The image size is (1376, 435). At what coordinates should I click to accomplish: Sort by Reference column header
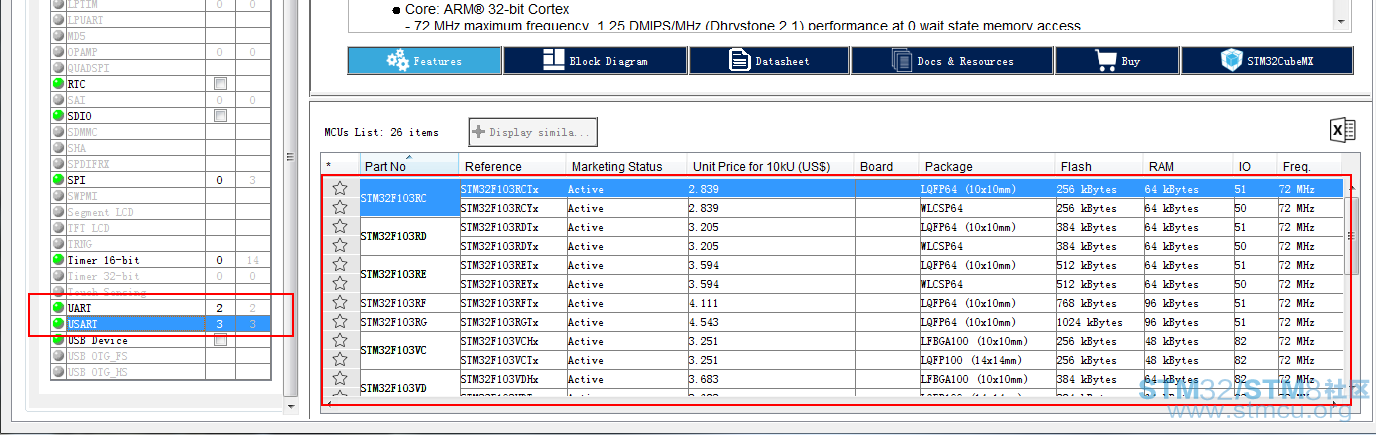point(513,166)
